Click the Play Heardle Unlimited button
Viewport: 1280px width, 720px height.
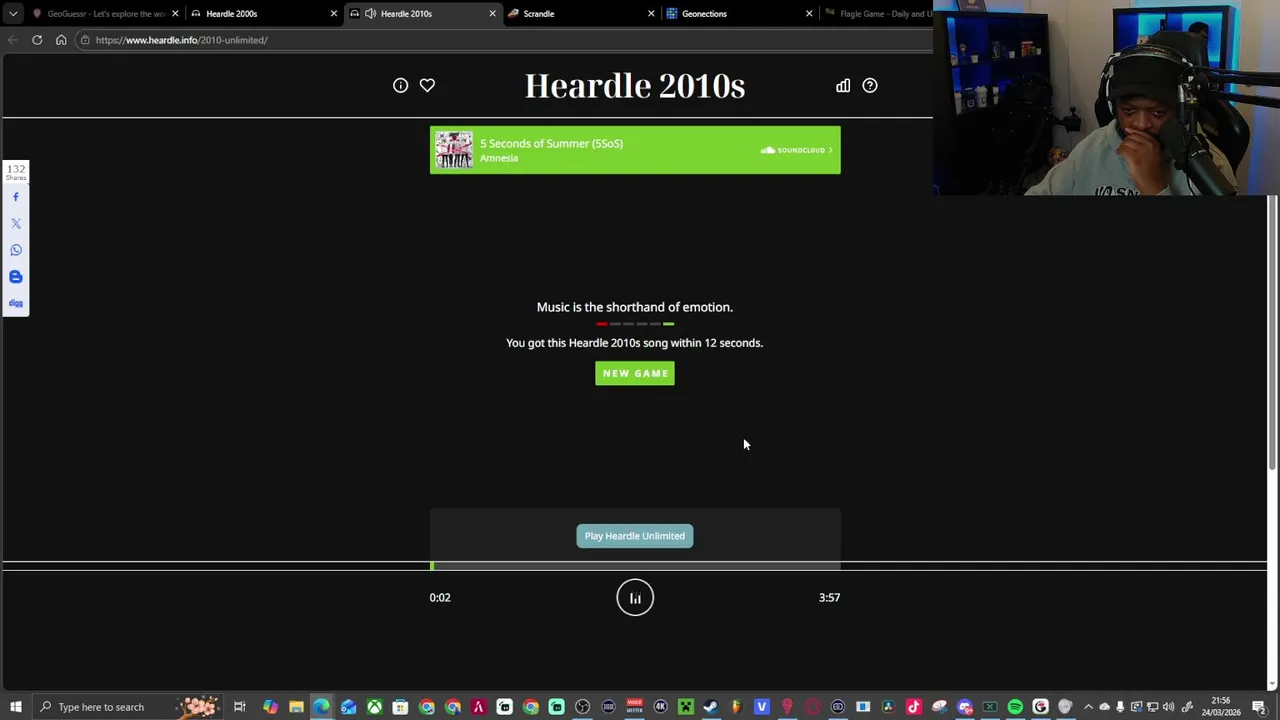coord(635,536)
